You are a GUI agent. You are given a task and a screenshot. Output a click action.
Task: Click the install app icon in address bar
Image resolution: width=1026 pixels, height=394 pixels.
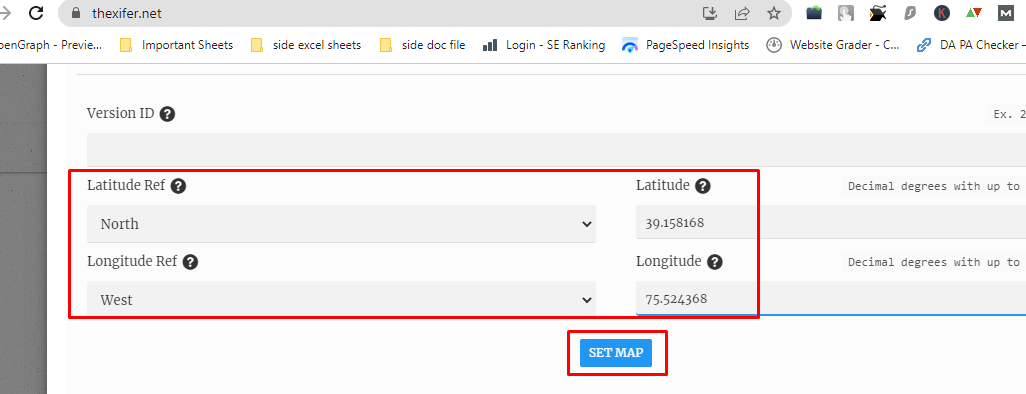click(710, 13)
